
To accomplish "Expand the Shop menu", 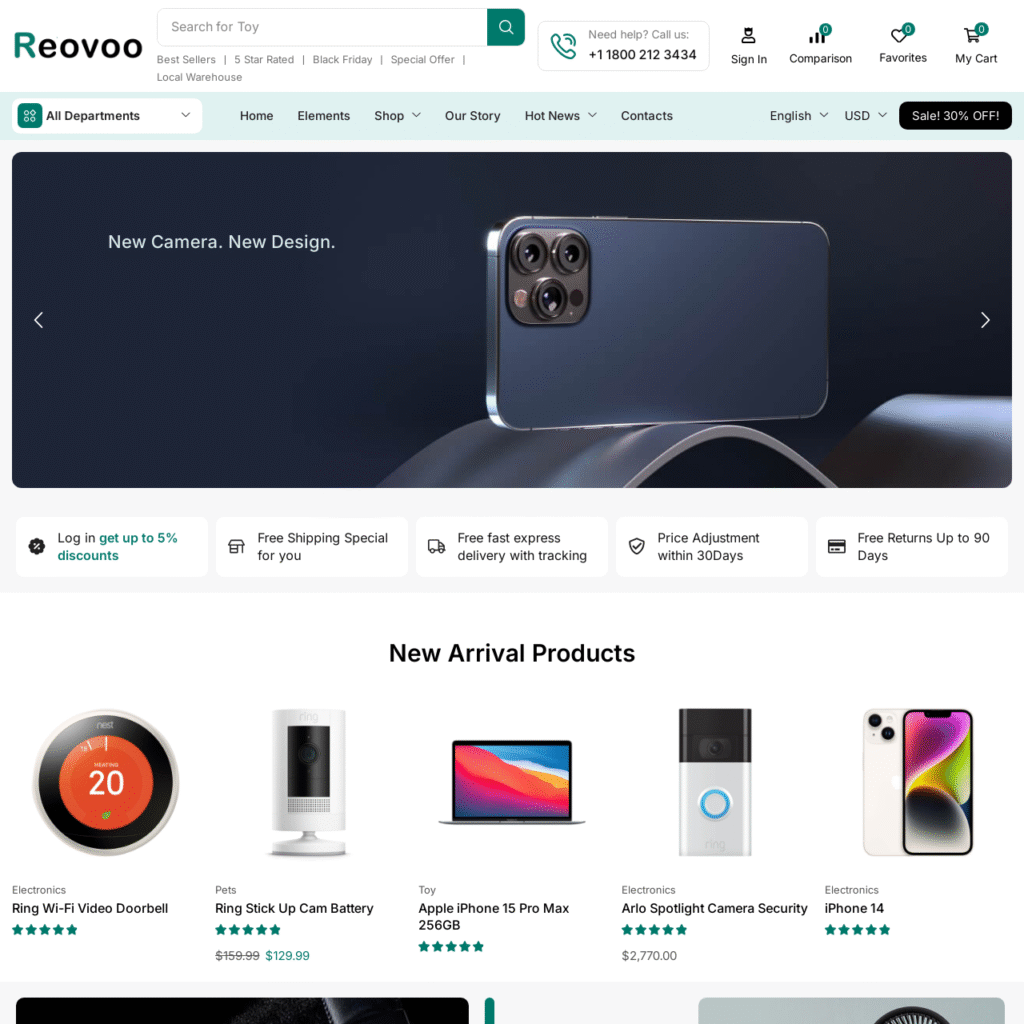I will (x=397, y=116).
